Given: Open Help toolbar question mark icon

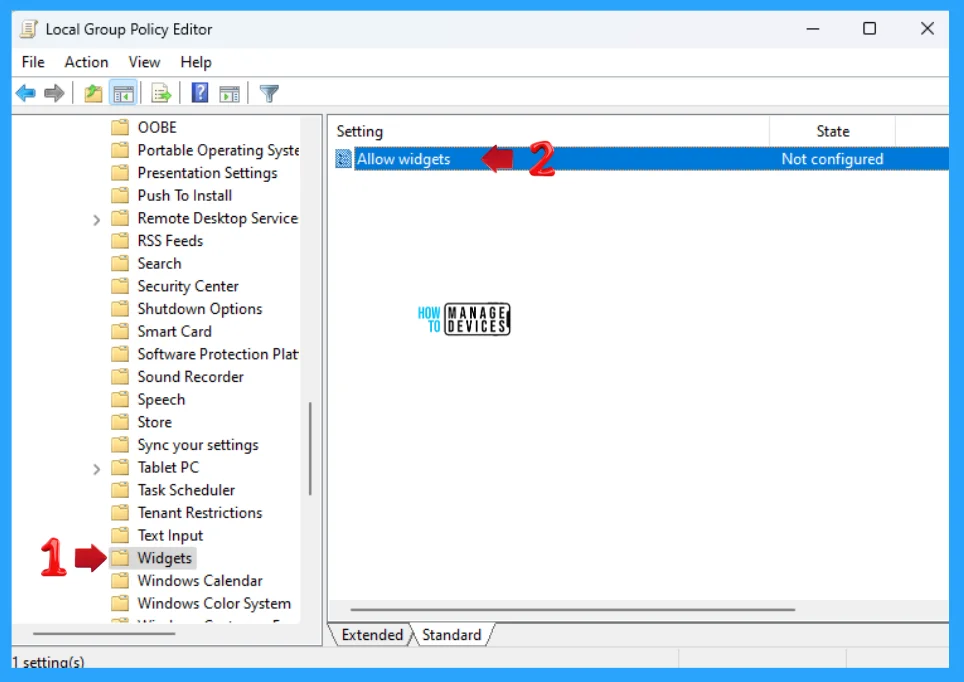Looking at the screenshot, I should 200,93.
